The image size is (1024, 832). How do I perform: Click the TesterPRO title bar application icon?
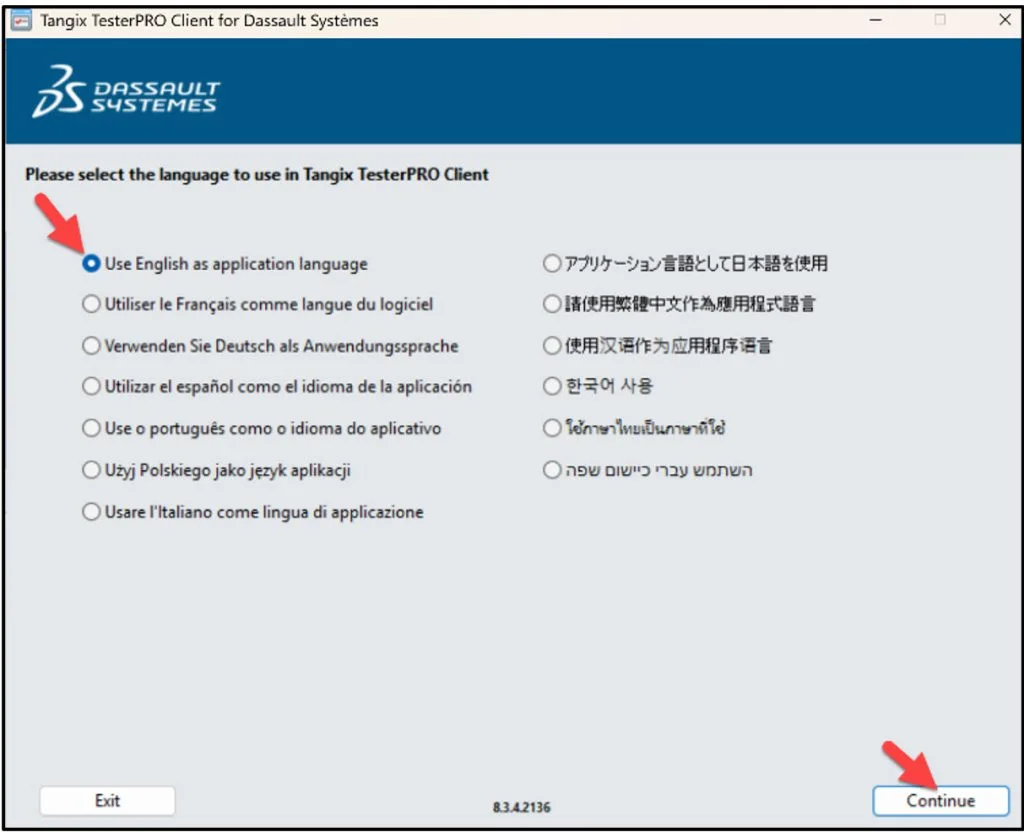tap(22, 19)
